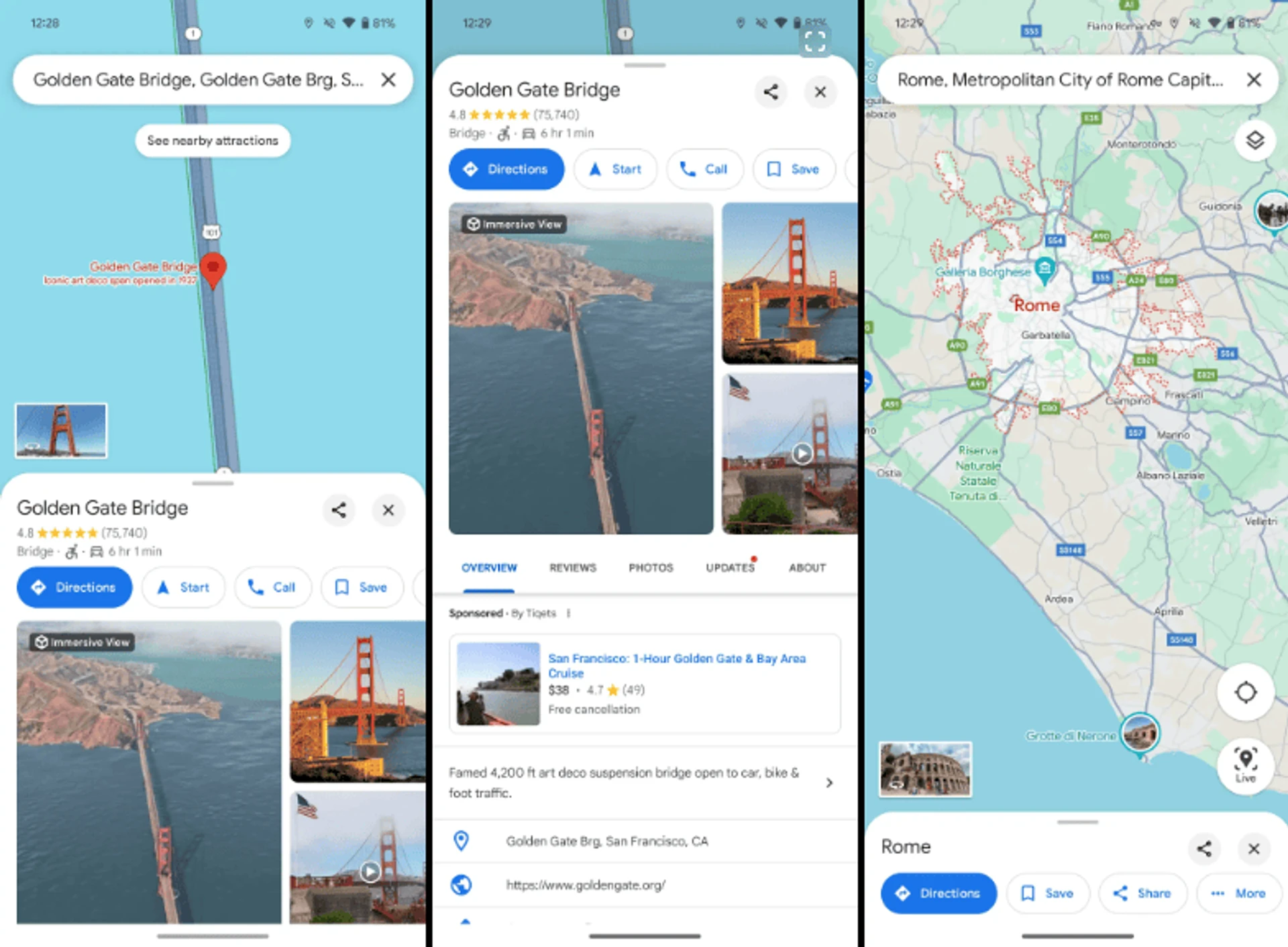Tap battery indicator in left status bar
The image size is (1288, 947).
366,23
